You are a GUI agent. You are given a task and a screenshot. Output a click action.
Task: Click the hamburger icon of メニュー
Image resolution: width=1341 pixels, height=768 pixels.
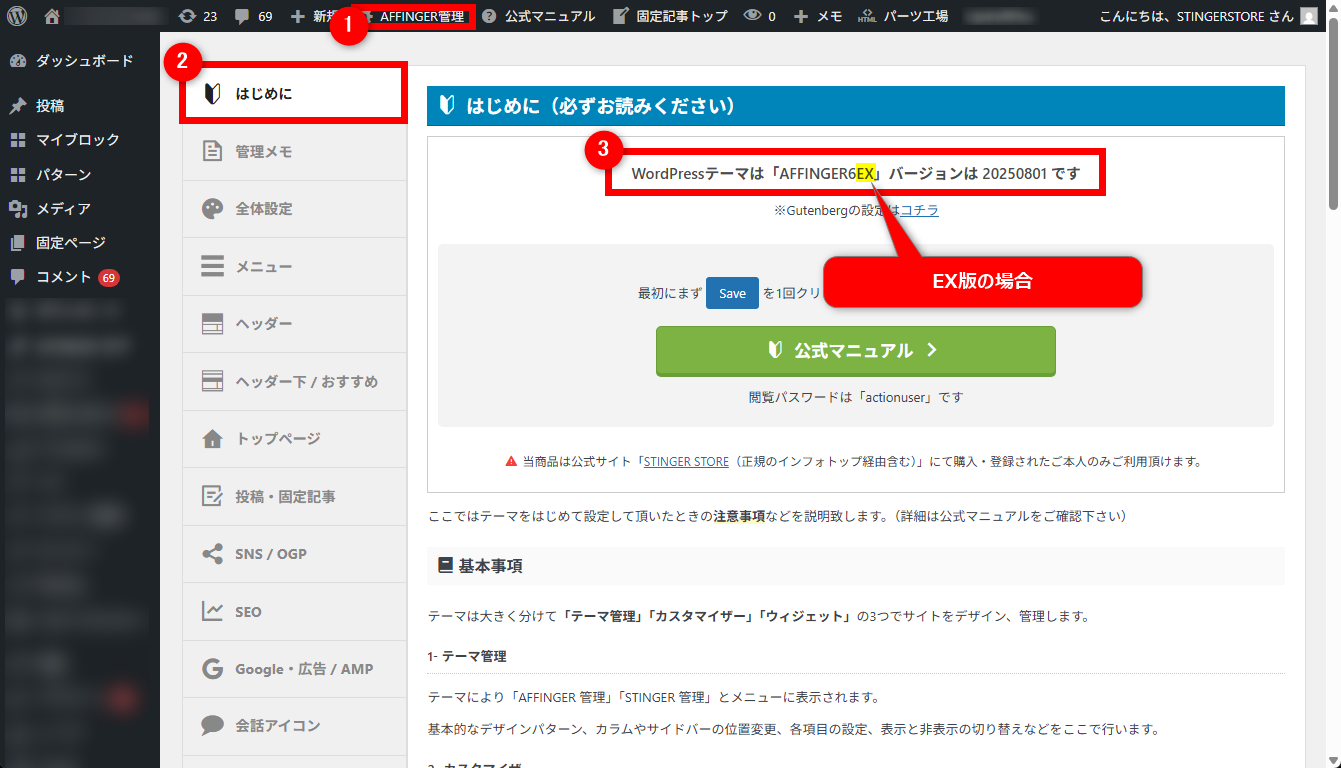point(212,267)
